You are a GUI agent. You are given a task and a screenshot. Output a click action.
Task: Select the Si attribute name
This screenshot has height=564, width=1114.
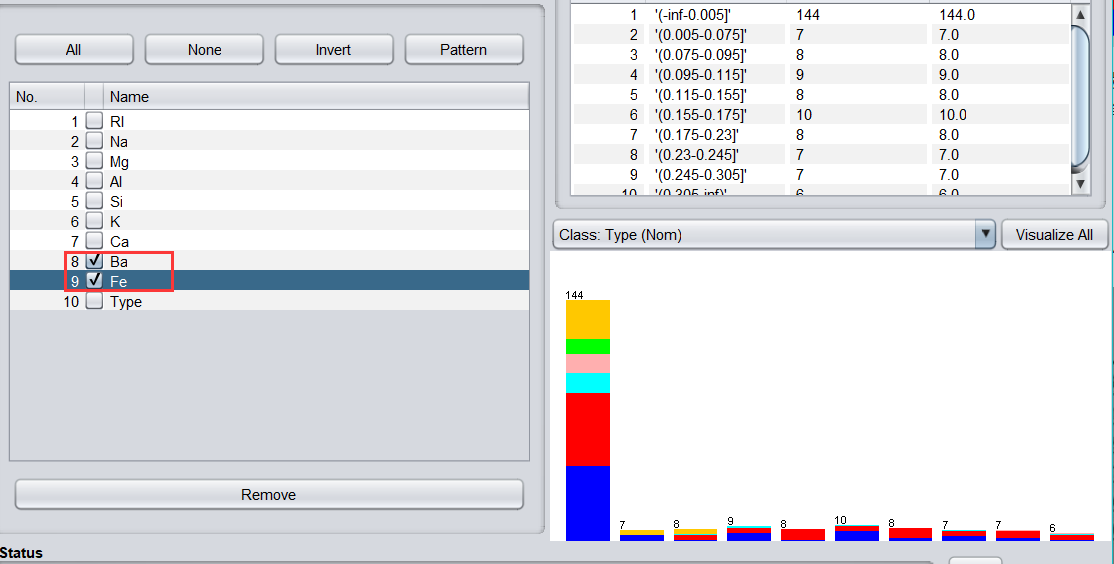(117, 202)
